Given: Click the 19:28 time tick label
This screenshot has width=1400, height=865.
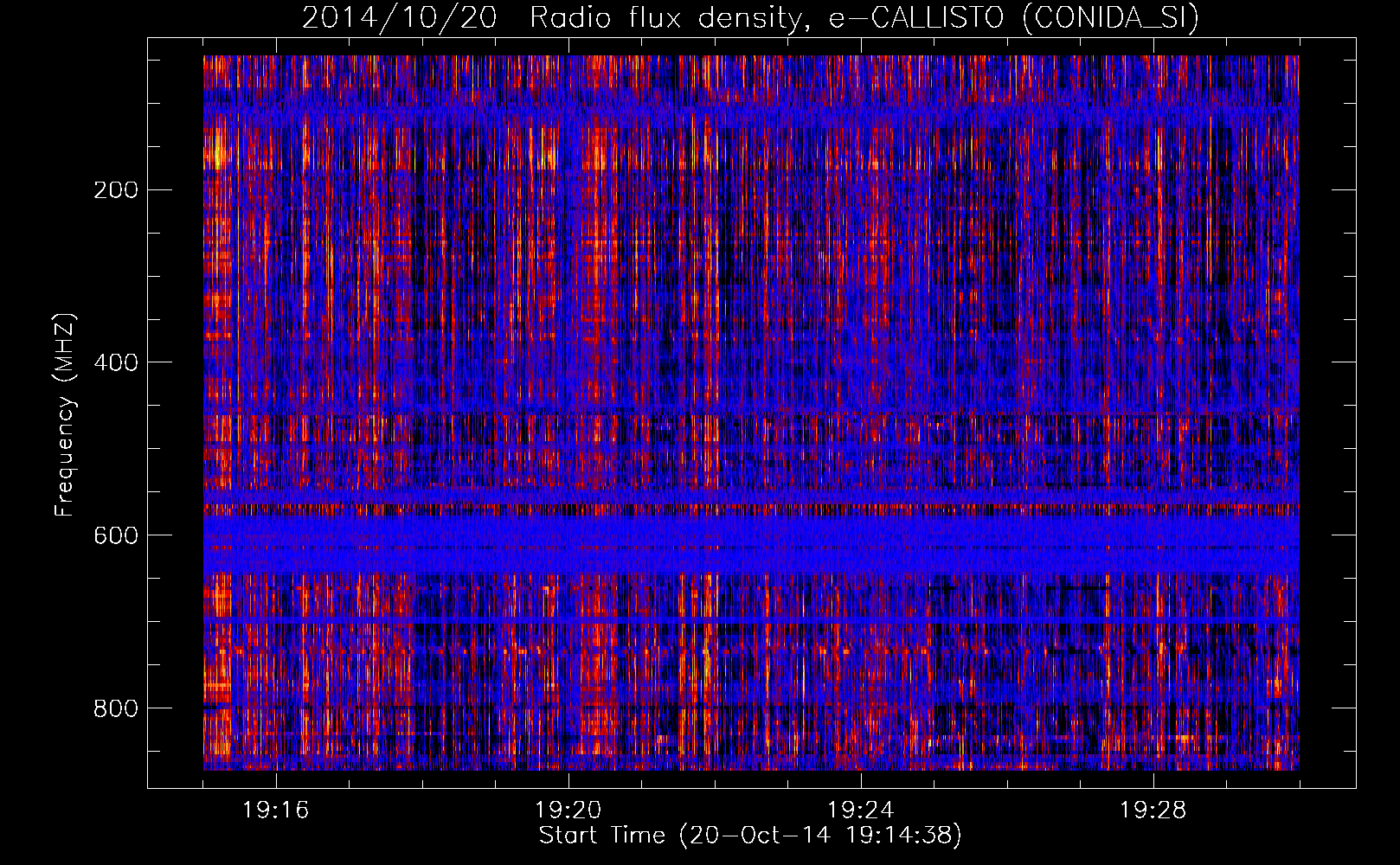Looking at the screenshot, I should [1153, 810].
